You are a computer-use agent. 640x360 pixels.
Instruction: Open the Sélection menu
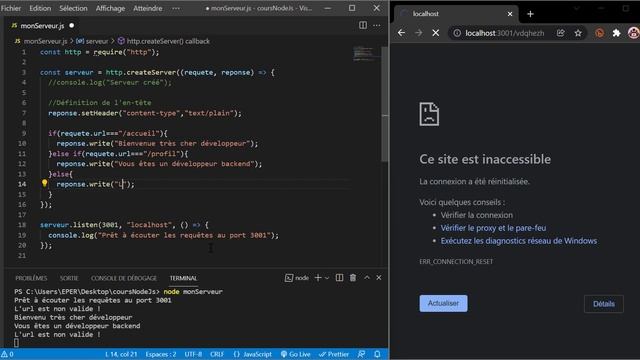(x=73, y=8)
